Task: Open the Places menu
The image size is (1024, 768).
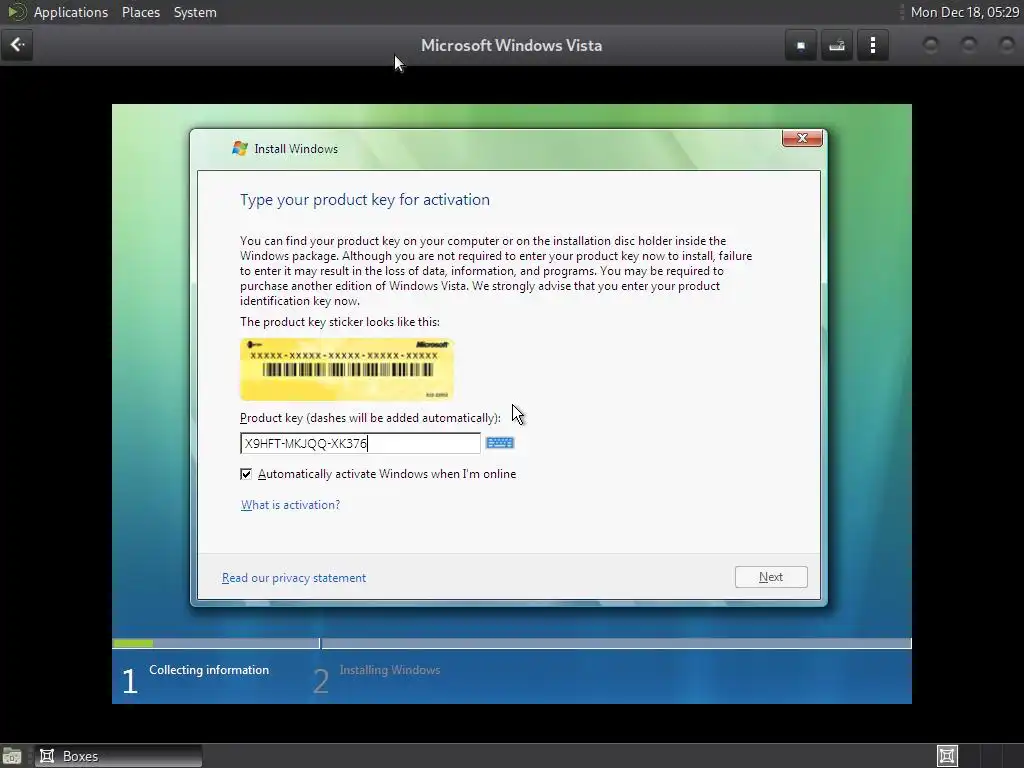Action: pos(140,12)
